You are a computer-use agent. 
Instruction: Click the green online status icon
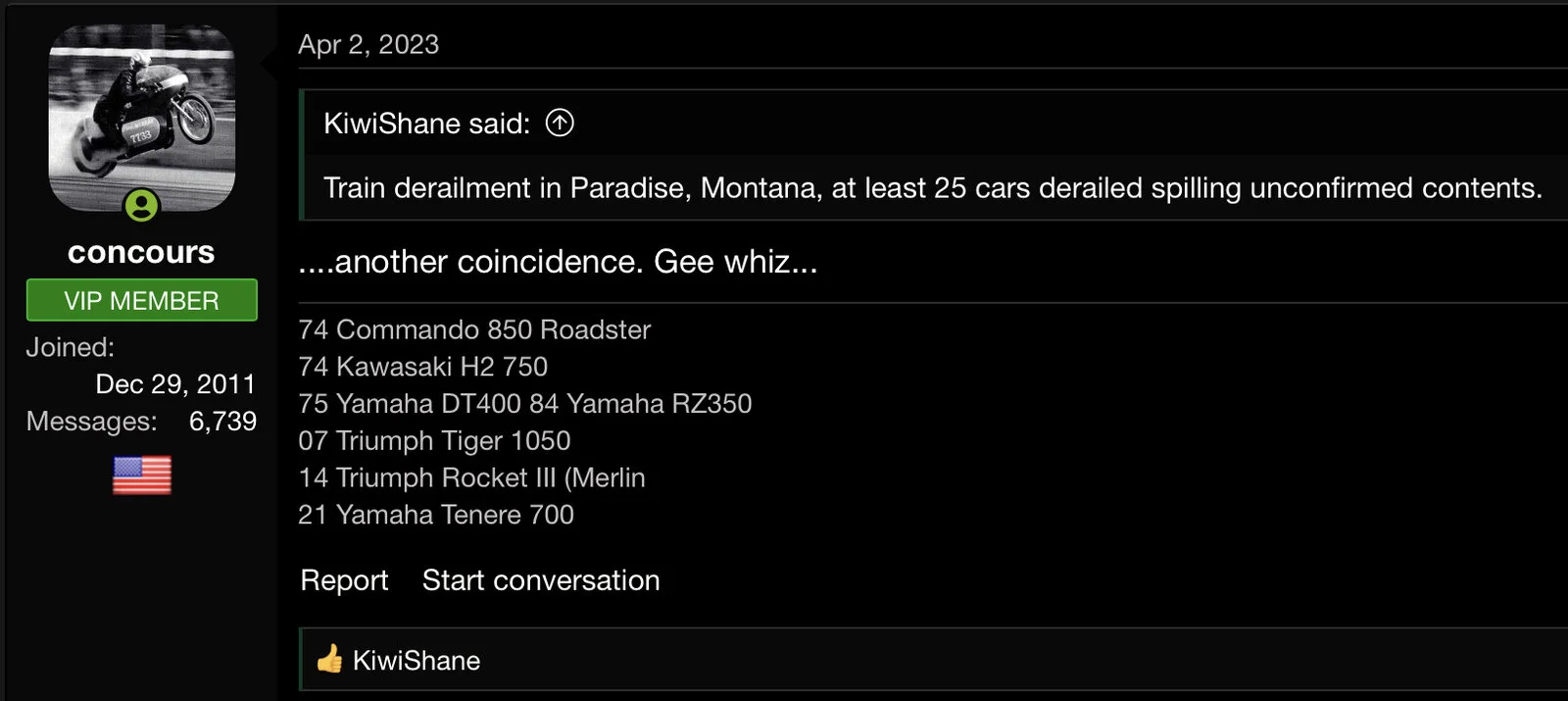(142, 206)
